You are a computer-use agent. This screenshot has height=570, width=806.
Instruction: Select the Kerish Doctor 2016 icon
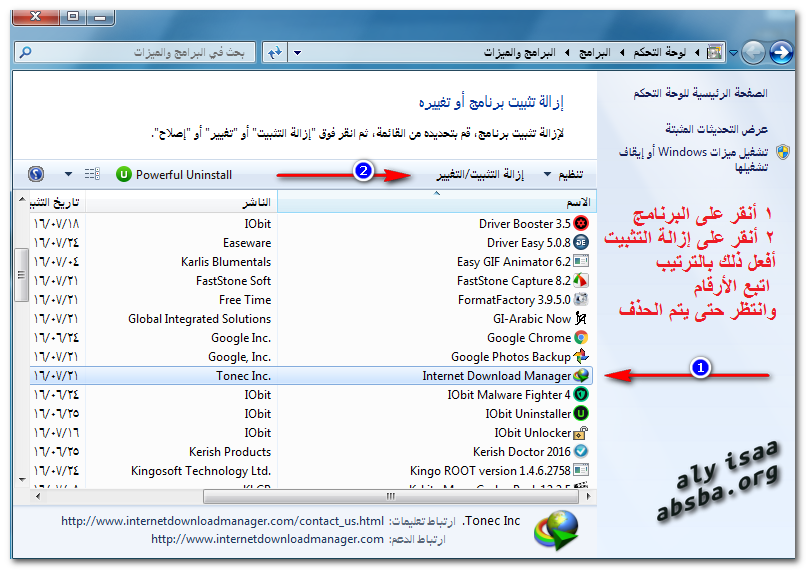[581, 452]
